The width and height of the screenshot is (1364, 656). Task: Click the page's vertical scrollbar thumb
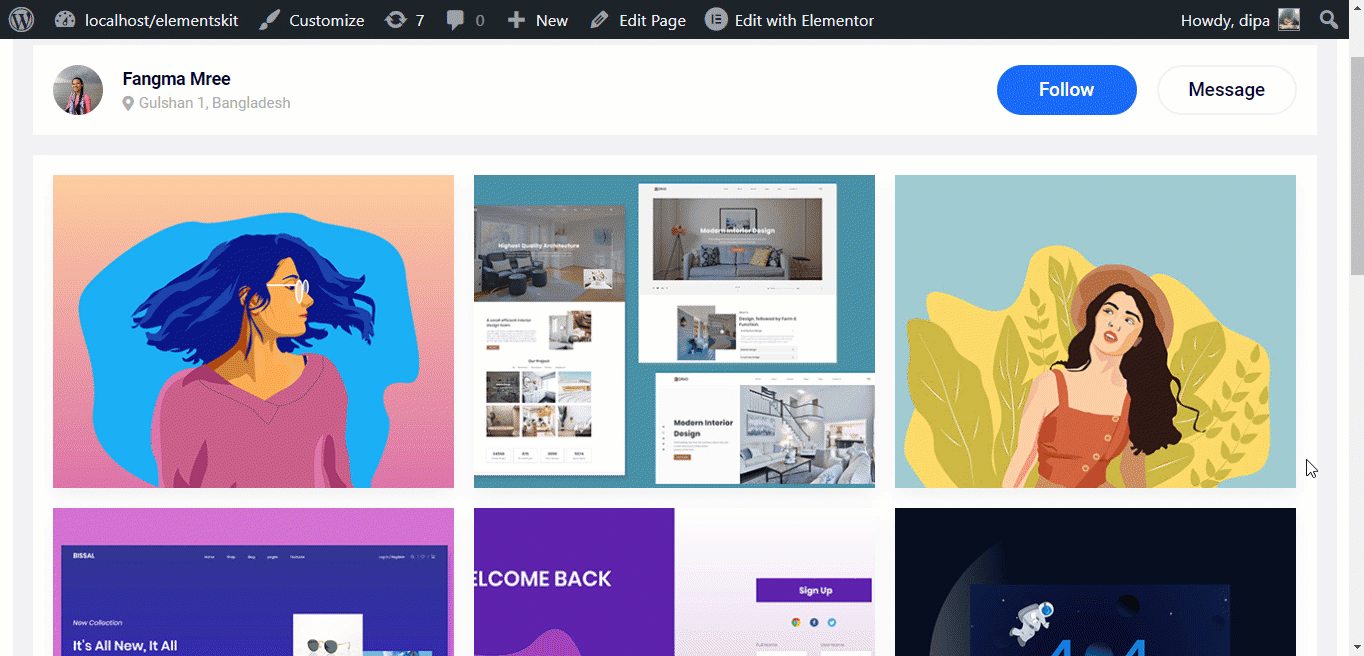pyautogui.click(x=1355, y=165)
